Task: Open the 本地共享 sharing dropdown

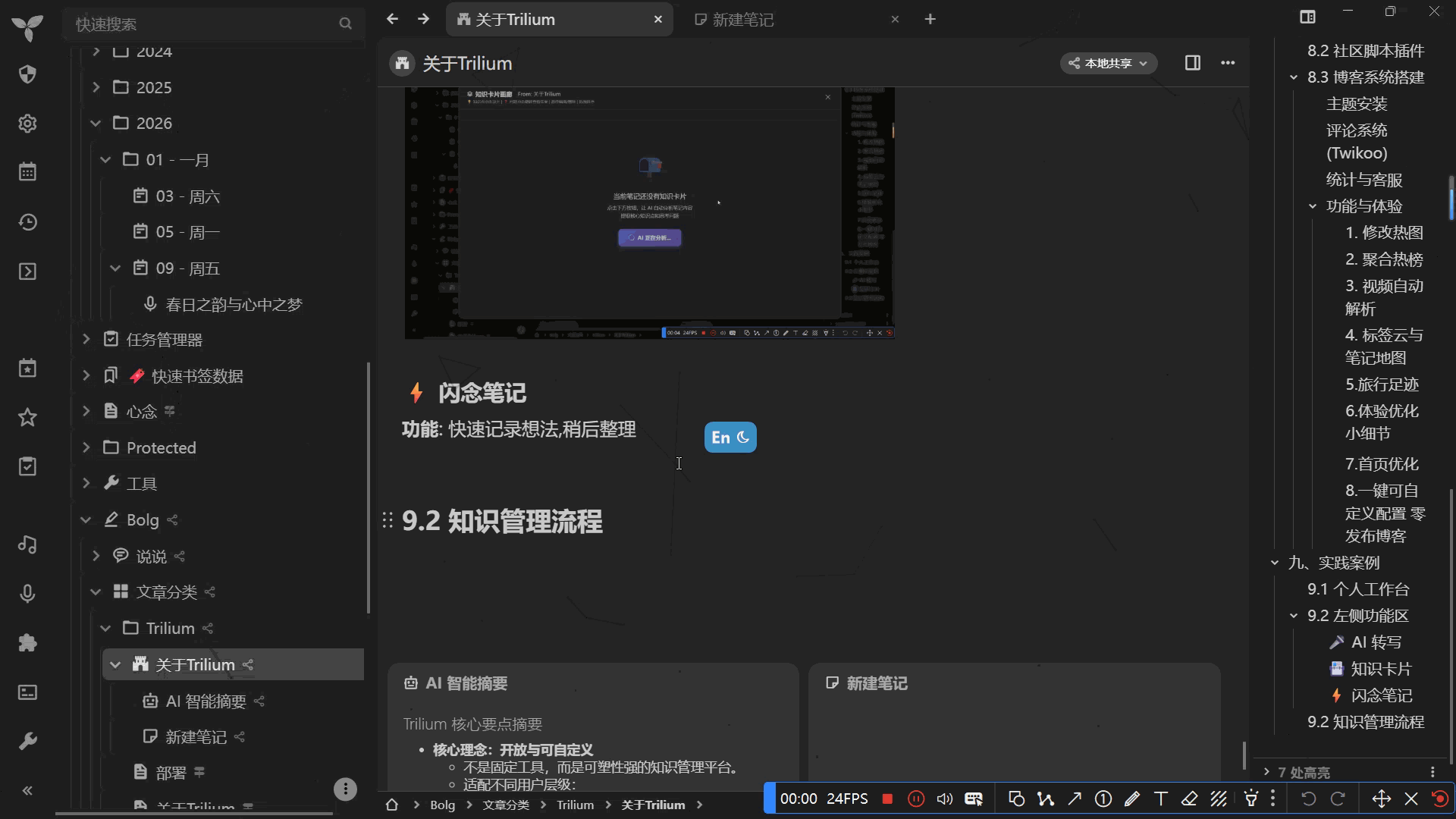Action: 1108,63
